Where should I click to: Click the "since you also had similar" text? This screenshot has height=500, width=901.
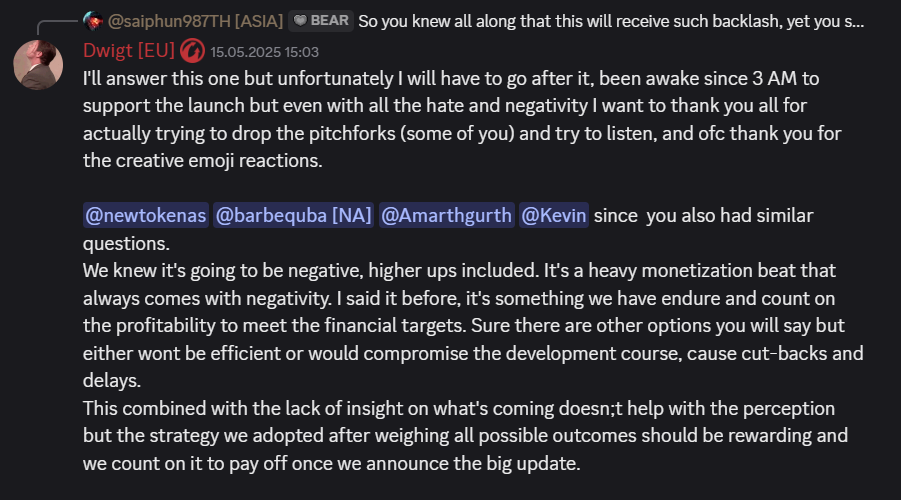pos(703,216)
